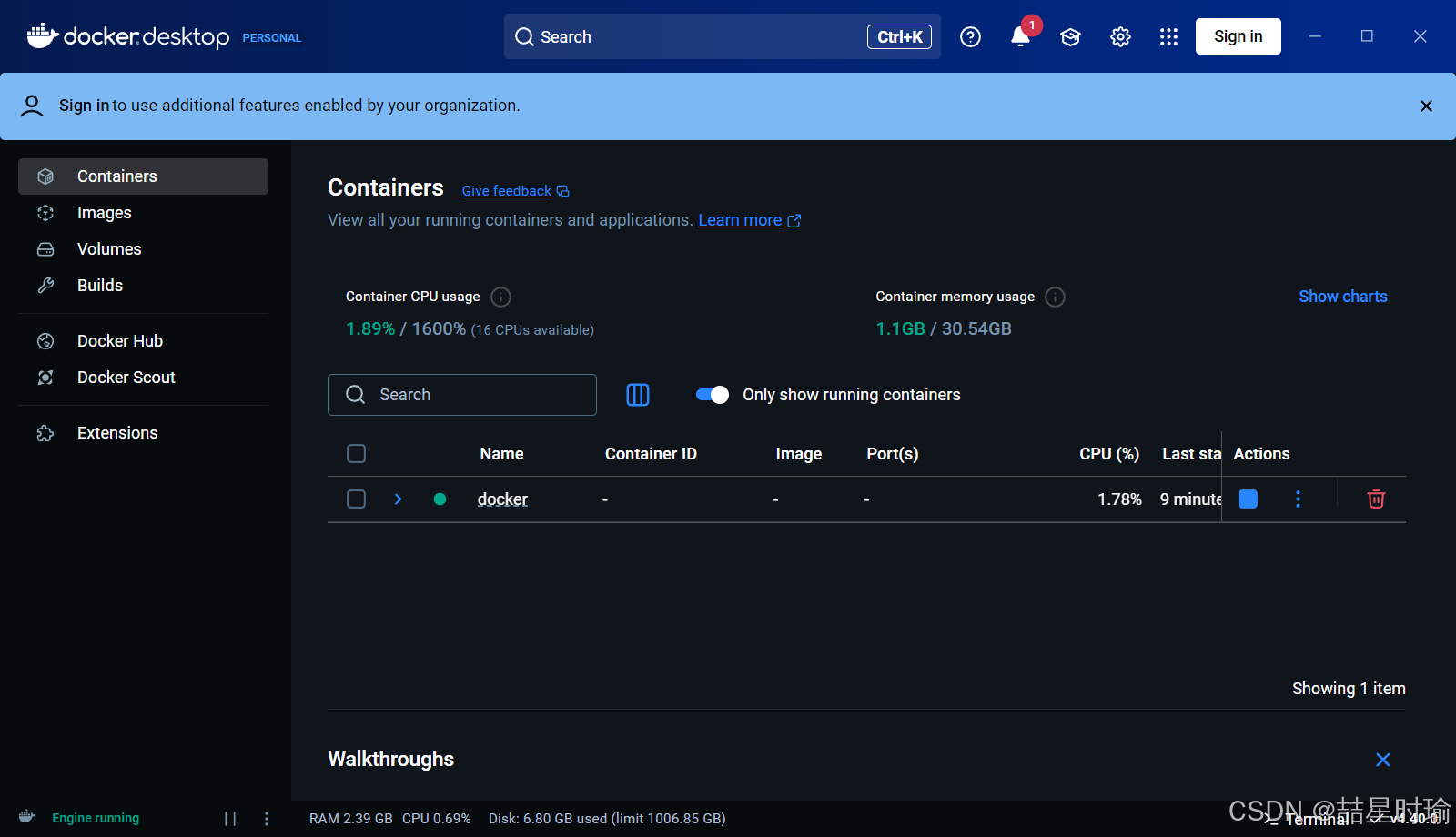1456x837 pixels.
Task: Click Show charts
Action: [x=1342, y=297]
